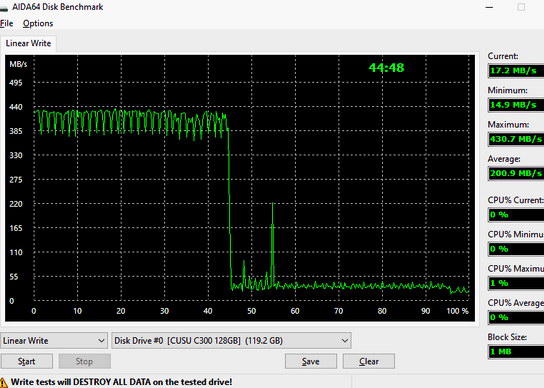Screen dimensions: 544x388
Task: Click the Clear button
Action: (x=368, y=361)
